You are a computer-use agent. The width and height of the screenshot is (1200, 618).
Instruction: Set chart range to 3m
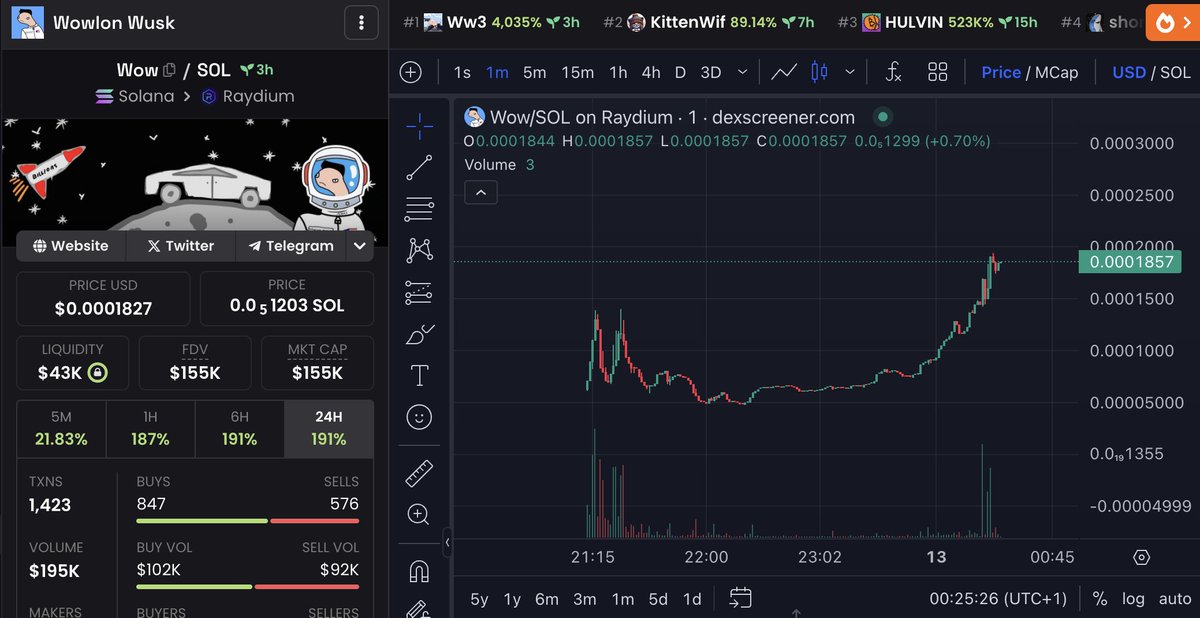point(585,599)
